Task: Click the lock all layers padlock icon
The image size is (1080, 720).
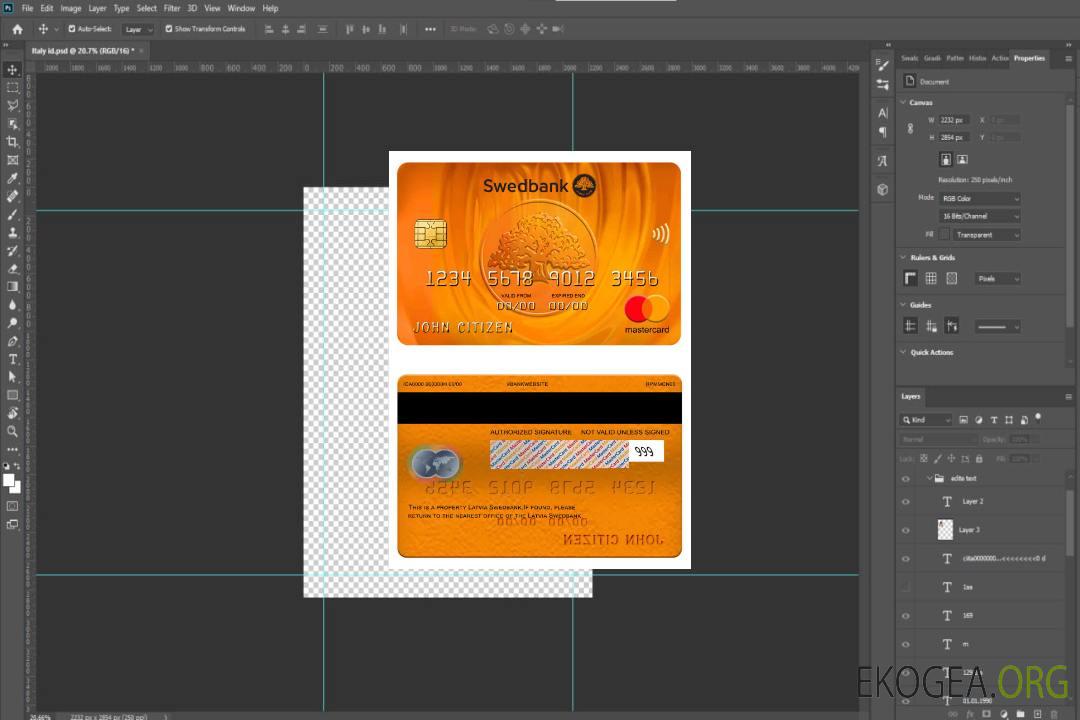Action: click(x=979, y=459)
